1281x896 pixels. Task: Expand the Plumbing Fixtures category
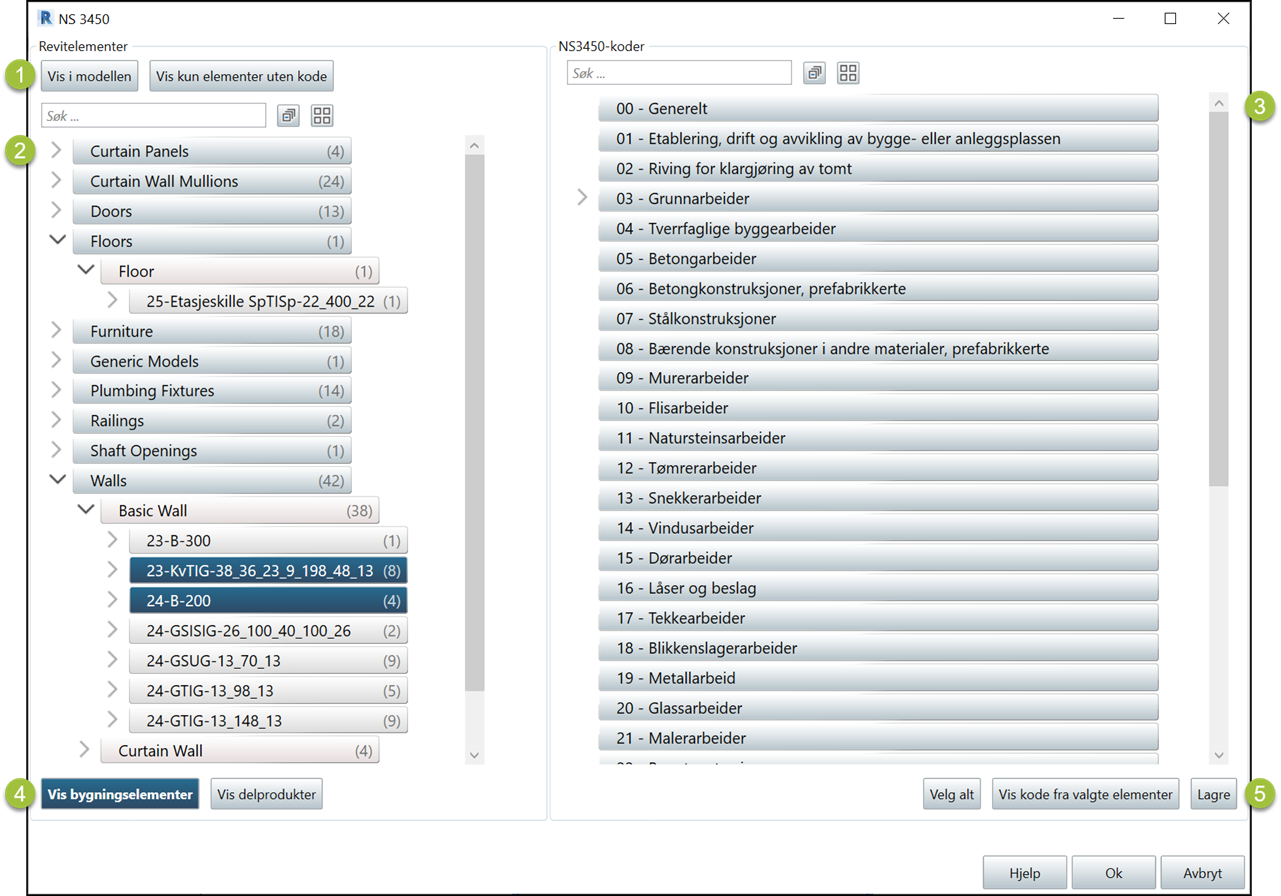tap(56, 390)
